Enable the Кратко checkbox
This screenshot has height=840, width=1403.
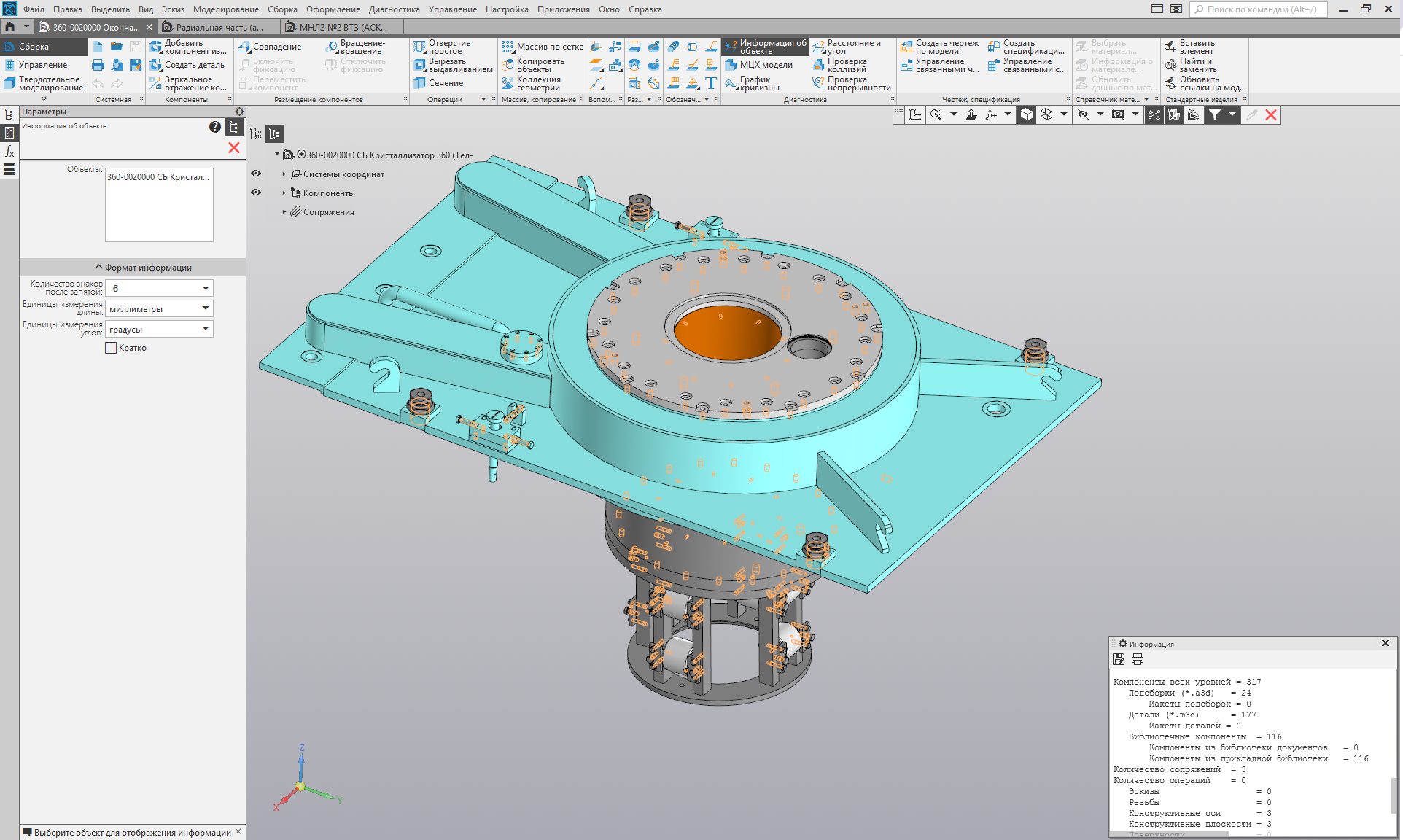click(x=111, y=348)
